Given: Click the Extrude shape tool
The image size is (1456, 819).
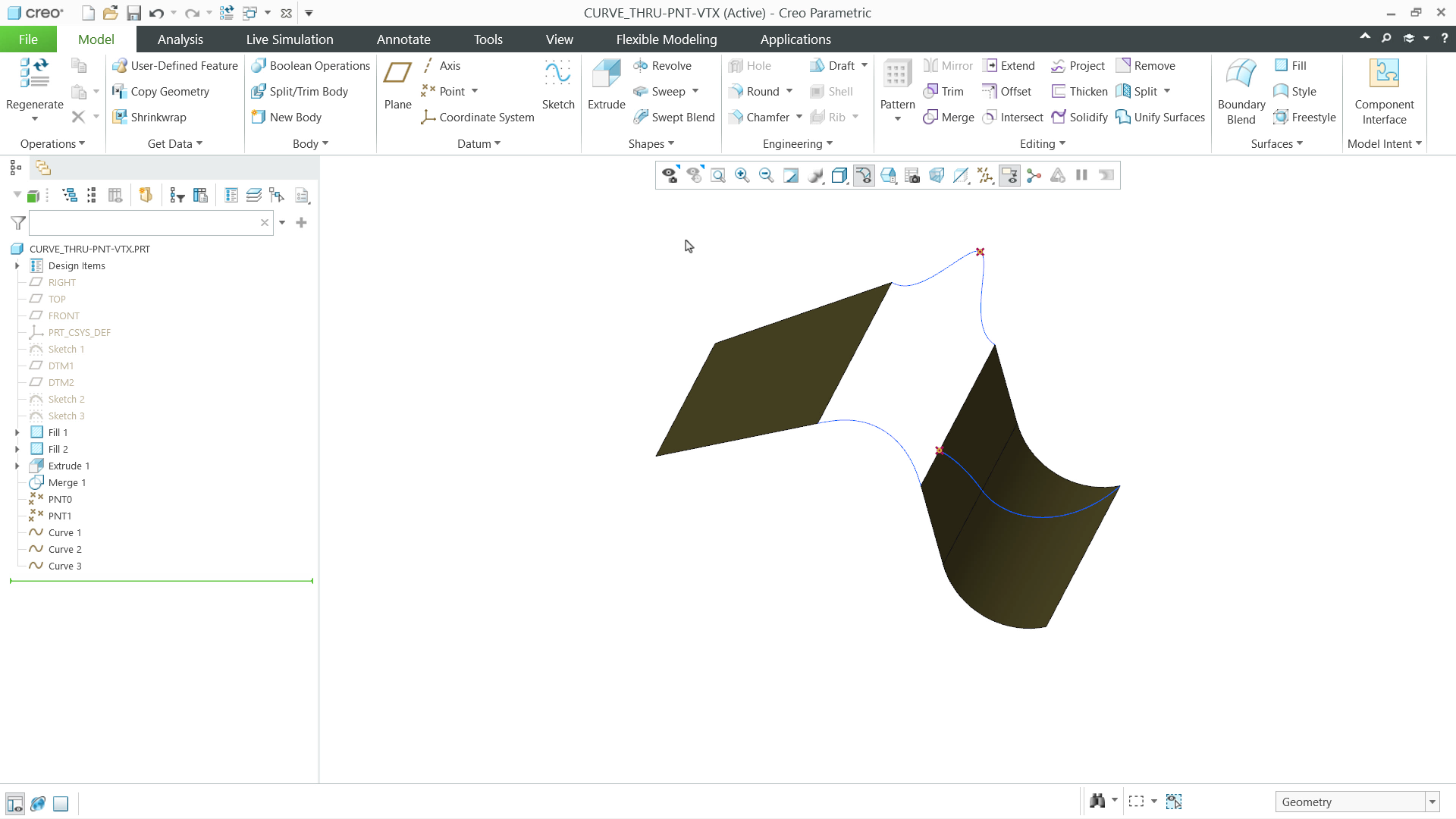Looking at the screenshot, I should pyautogui.click(x=606, y=85).
